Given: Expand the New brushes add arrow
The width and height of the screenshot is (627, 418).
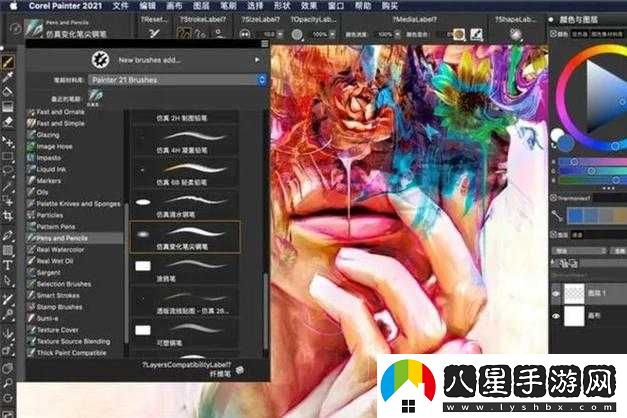Looking at the screenshot, I should (257, 60).
